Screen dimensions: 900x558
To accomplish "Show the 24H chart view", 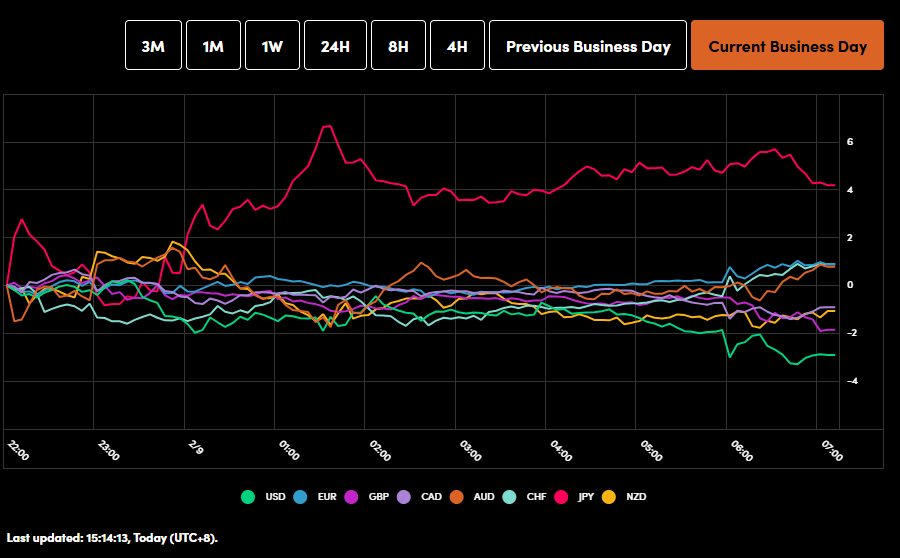I will click(335, 46).
